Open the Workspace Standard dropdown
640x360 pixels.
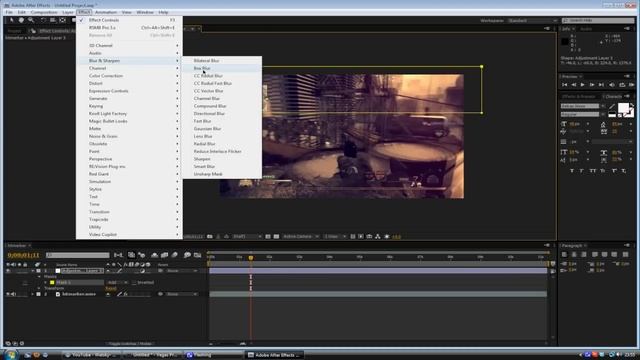click(x=532, y=20)
